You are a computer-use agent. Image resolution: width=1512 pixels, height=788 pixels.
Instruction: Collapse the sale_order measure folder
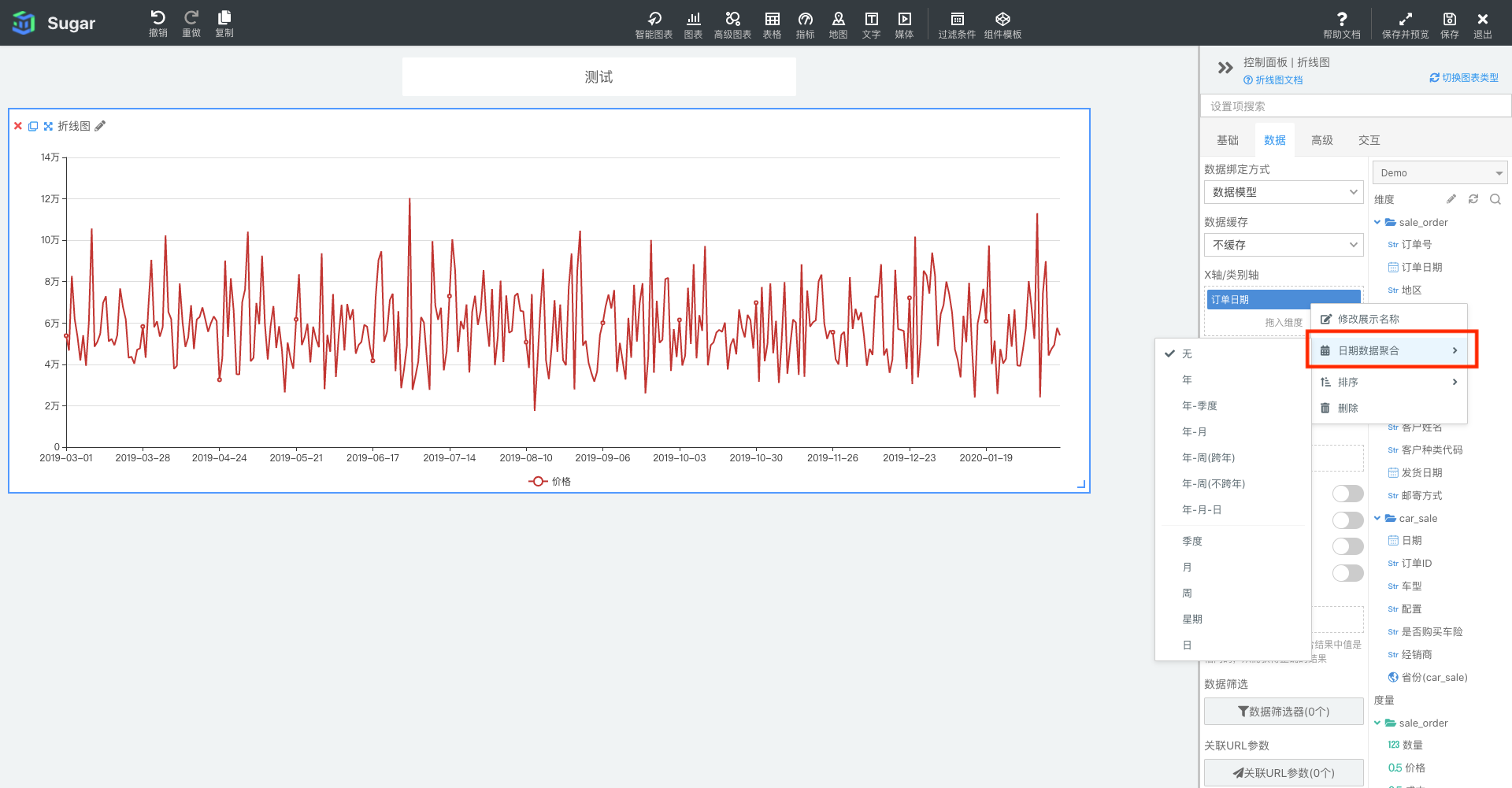(x=1377, y=723)
